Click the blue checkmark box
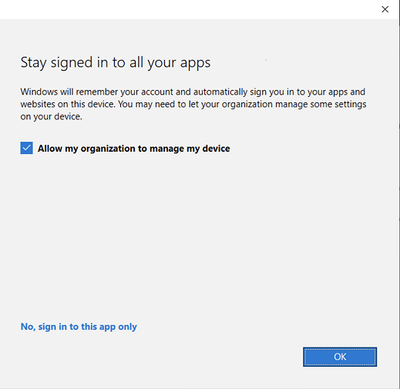This screenshot has height=389, width=400. [x=26, y=148]
